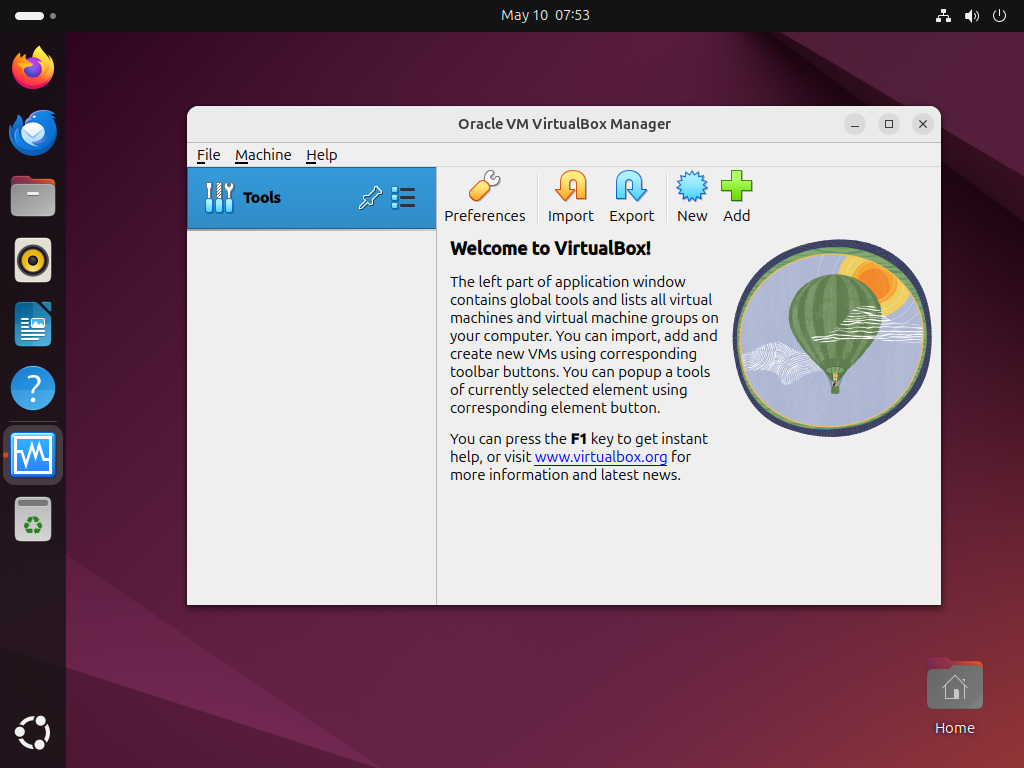Maximize the VirtualBox Manager window
This screenshot has width=1024, height=768.
889,124
